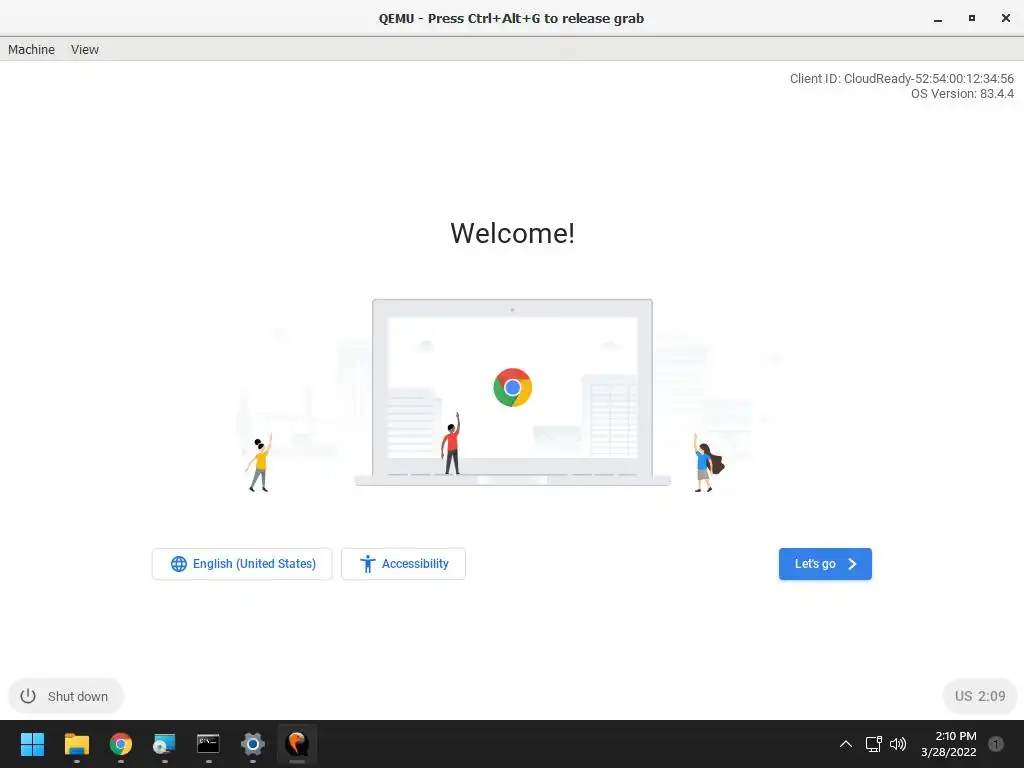Open the US 2:09 status tray
1024x768 pixels.
click(x=980, y=696)
